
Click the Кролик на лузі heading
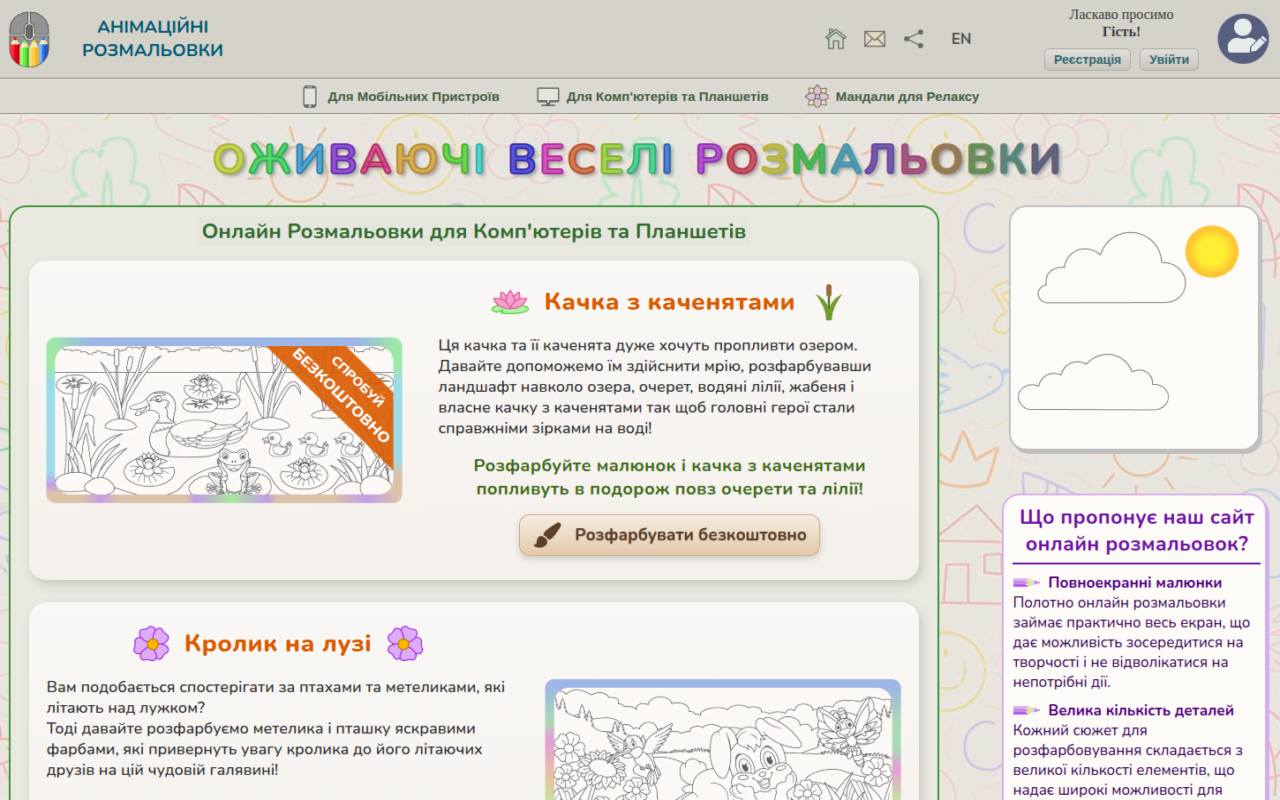pos(278,644)
